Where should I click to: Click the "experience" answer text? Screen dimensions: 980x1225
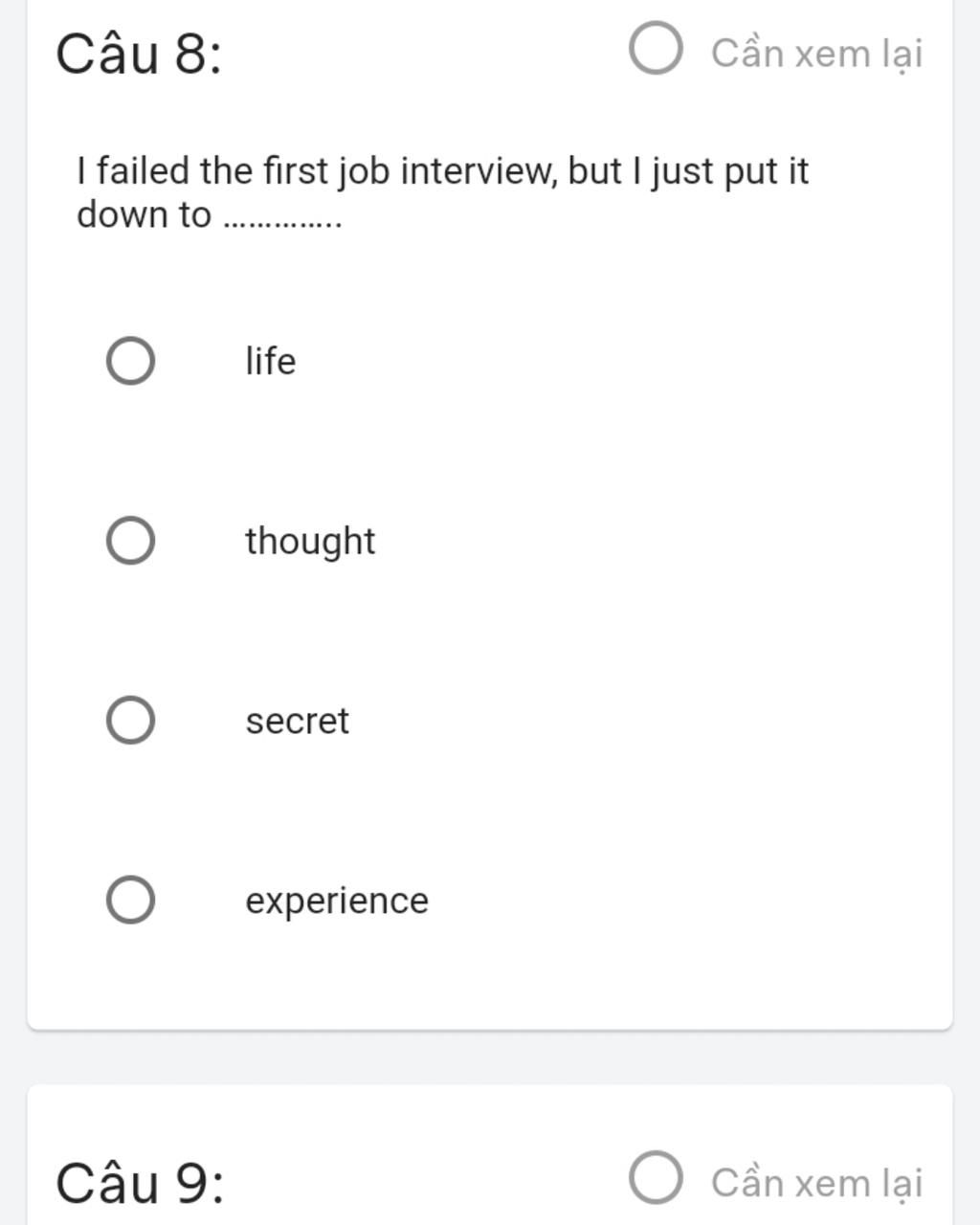coord(337,902)
